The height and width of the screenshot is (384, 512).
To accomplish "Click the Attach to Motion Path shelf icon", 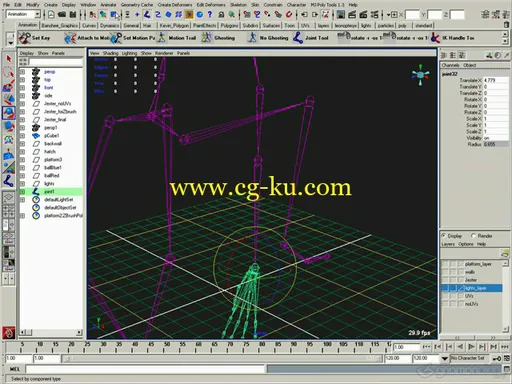I will [x=70, y=38].
